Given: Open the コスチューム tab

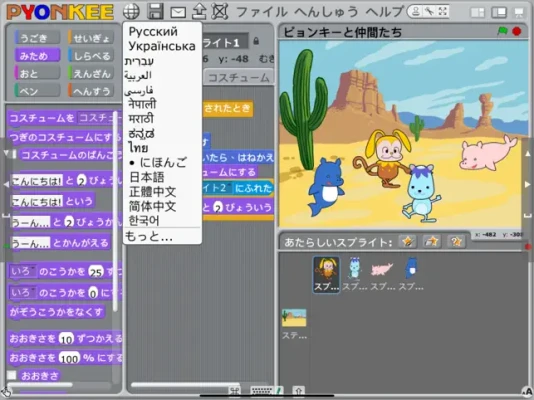Looking at the screenshot, I should [x=238, y=77].
